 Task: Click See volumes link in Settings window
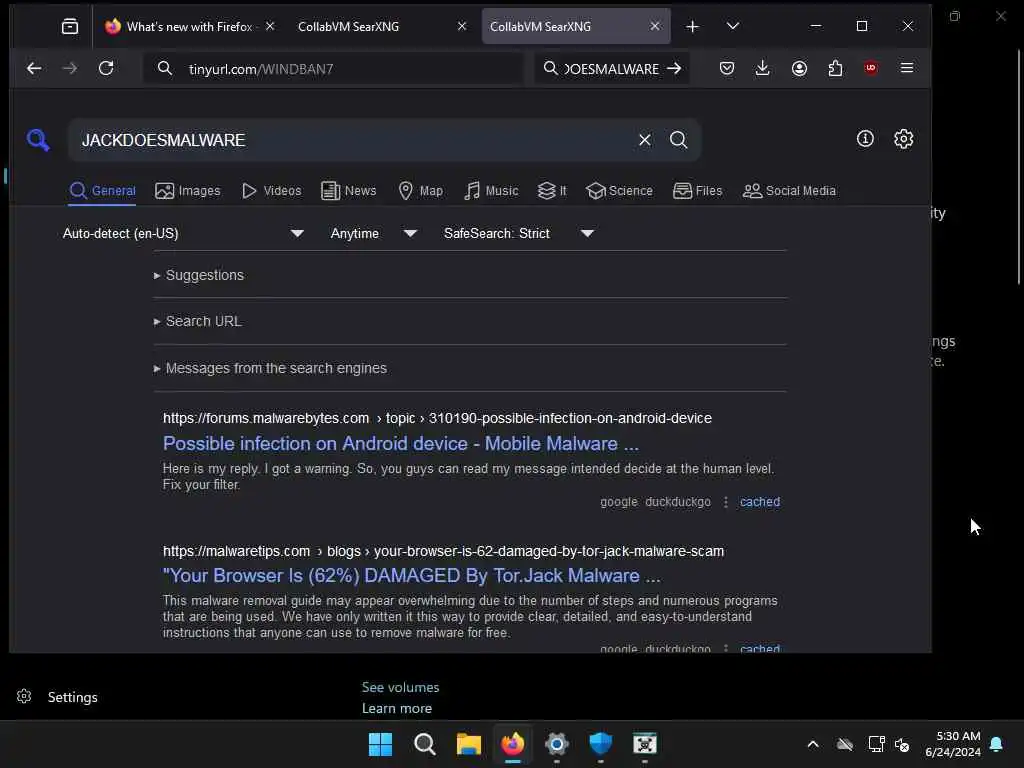point(400,687)
